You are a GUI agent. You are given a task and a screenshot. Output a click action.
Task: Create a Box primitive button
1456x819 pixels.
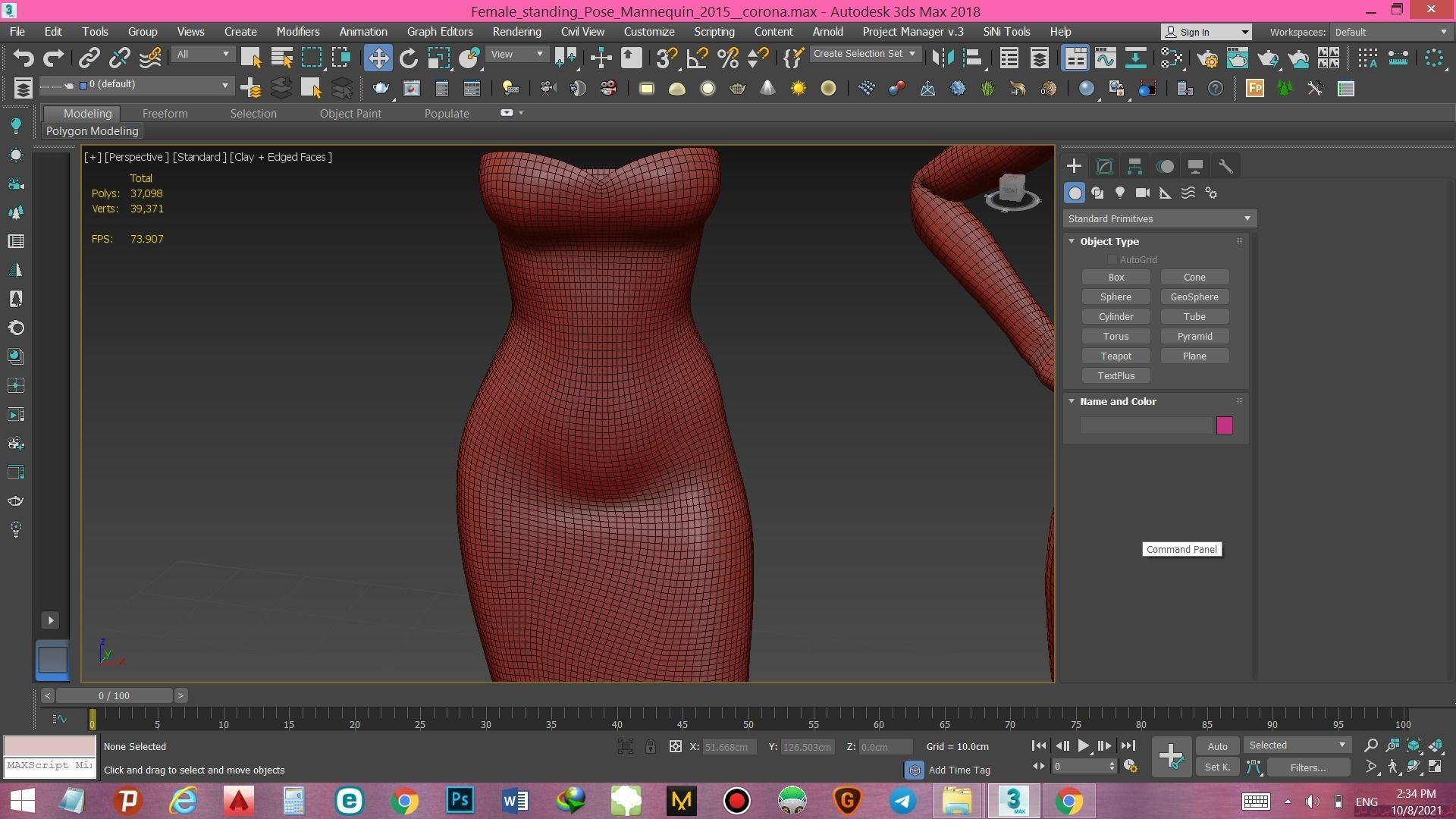click(1116, 277)
